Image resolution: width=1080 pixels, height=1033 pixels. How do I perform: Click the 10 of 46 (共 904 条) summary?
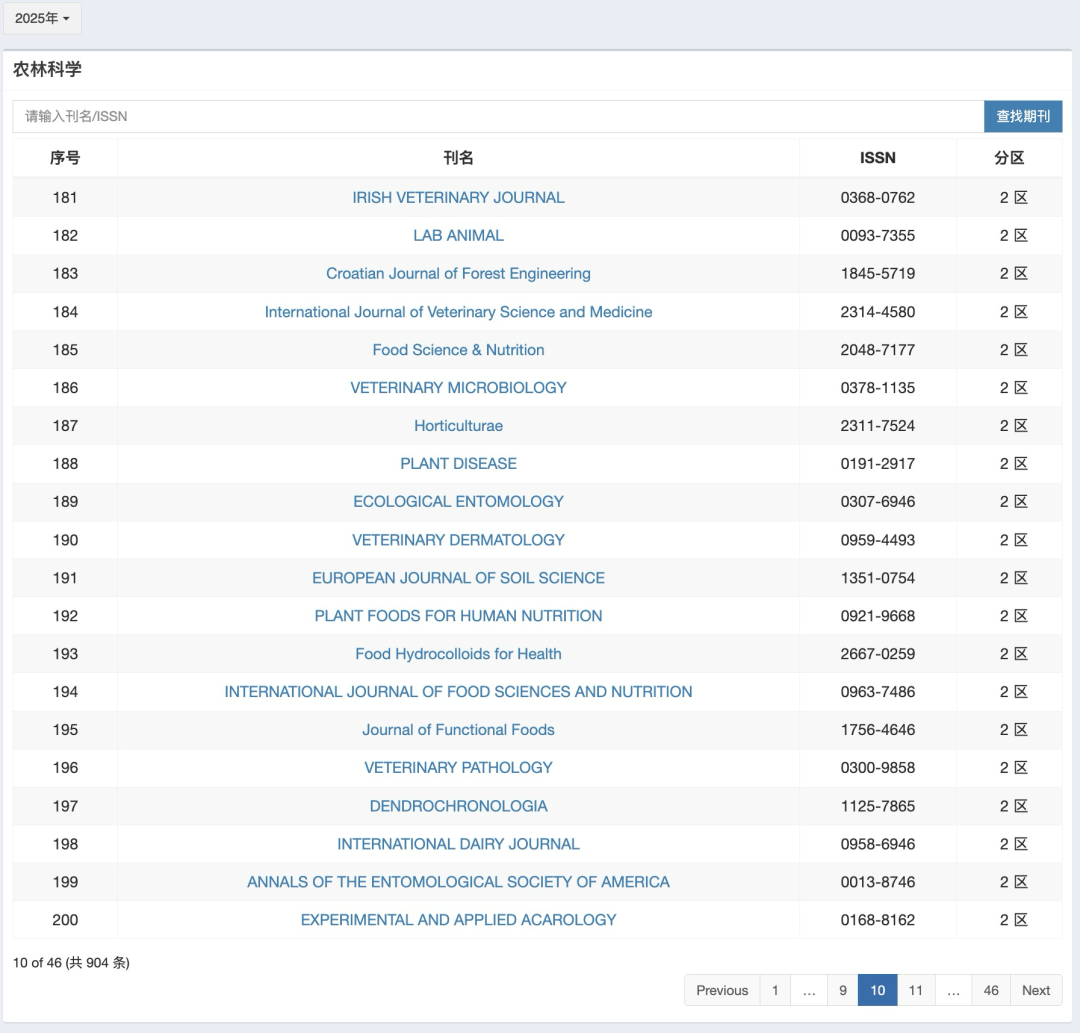point(71,962)
